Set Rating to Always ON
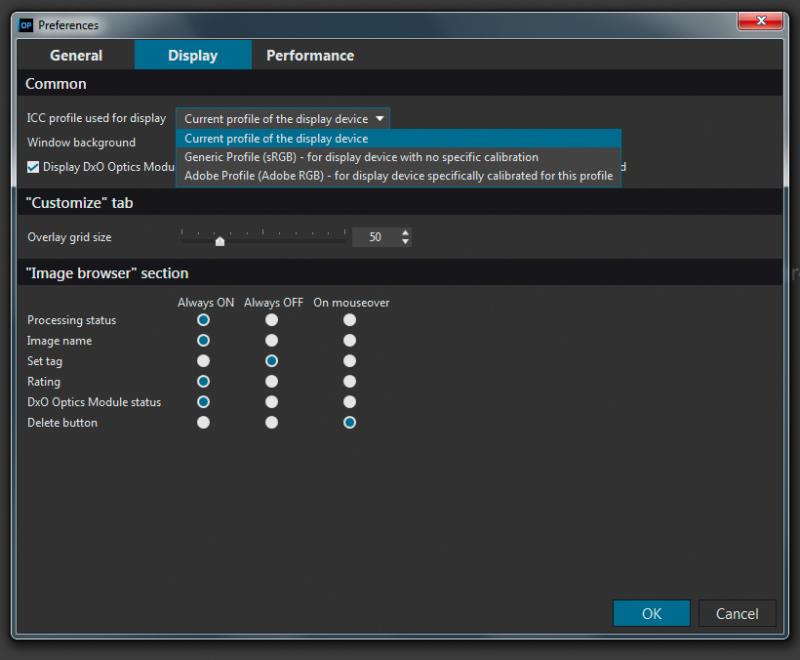This screenshot has width=800, height=660. (204, 382)
